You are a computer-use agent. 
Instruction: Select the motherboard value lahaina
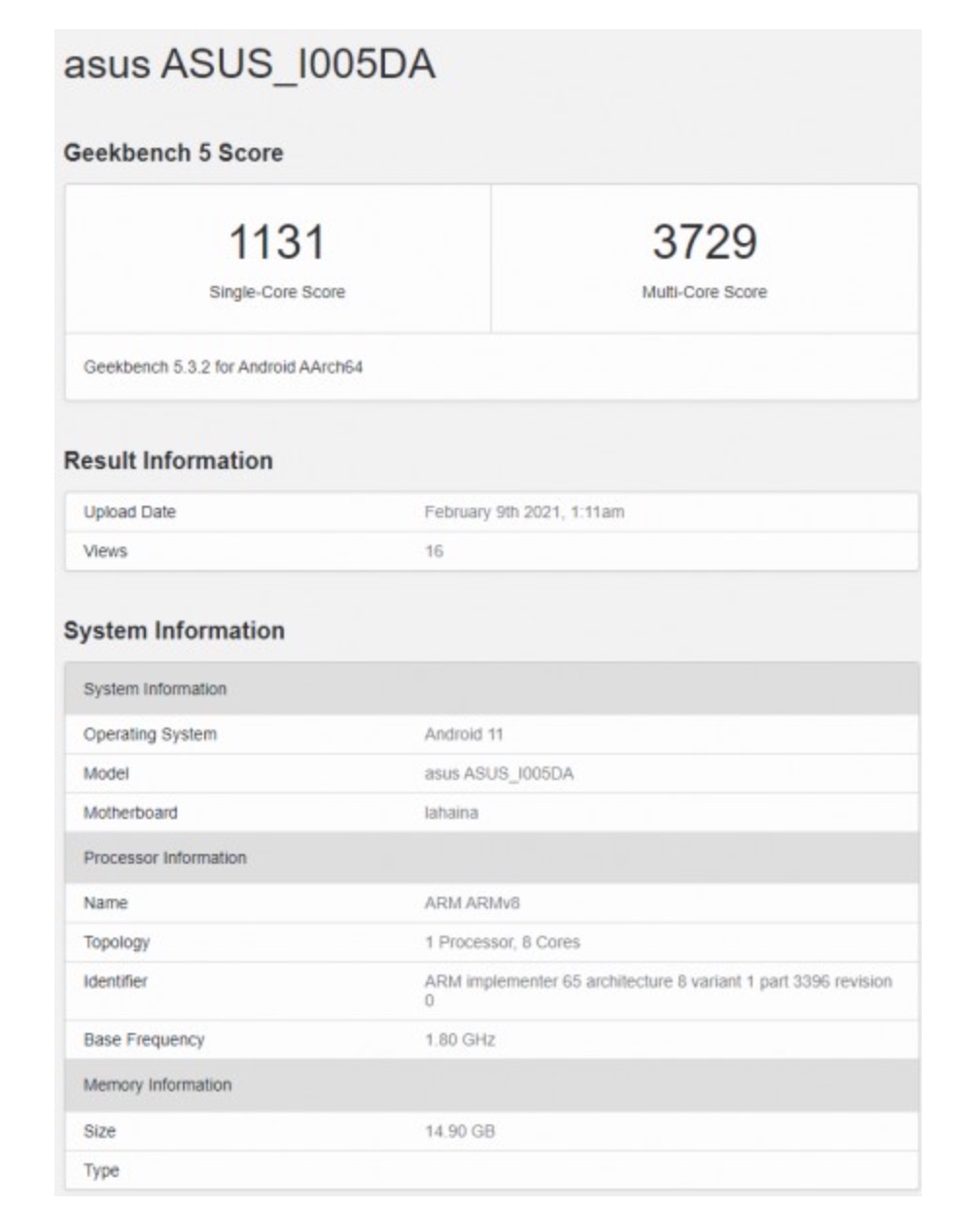[x=451, y=812]
